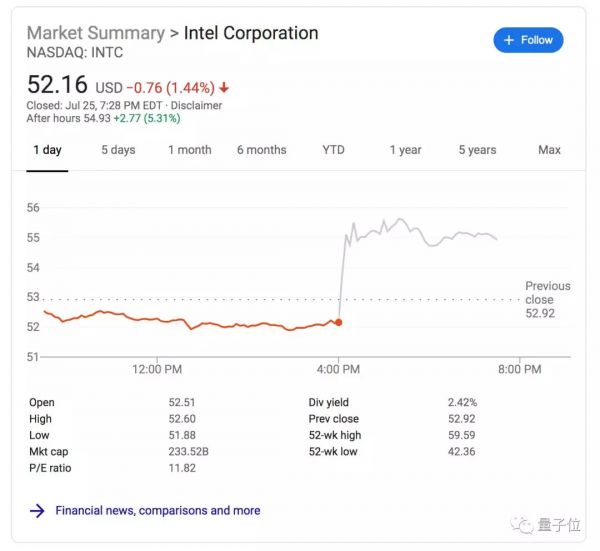The width and height of the screenshot is (600, 551).
Task: Open the Disclaimer link
Action: coord(196,105)
